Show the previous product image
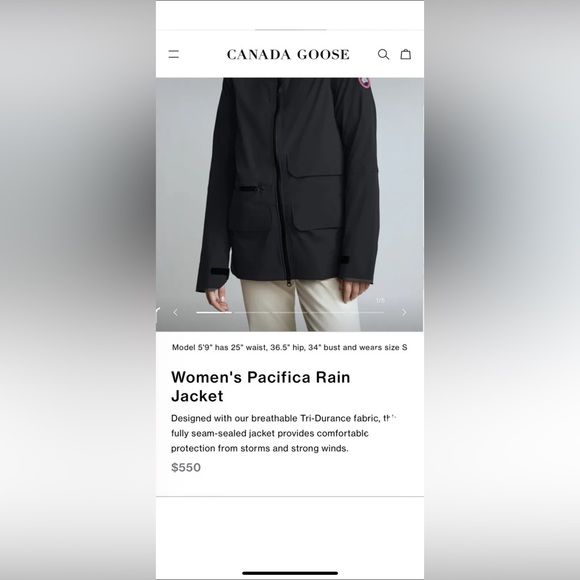 tap(175, 312)
